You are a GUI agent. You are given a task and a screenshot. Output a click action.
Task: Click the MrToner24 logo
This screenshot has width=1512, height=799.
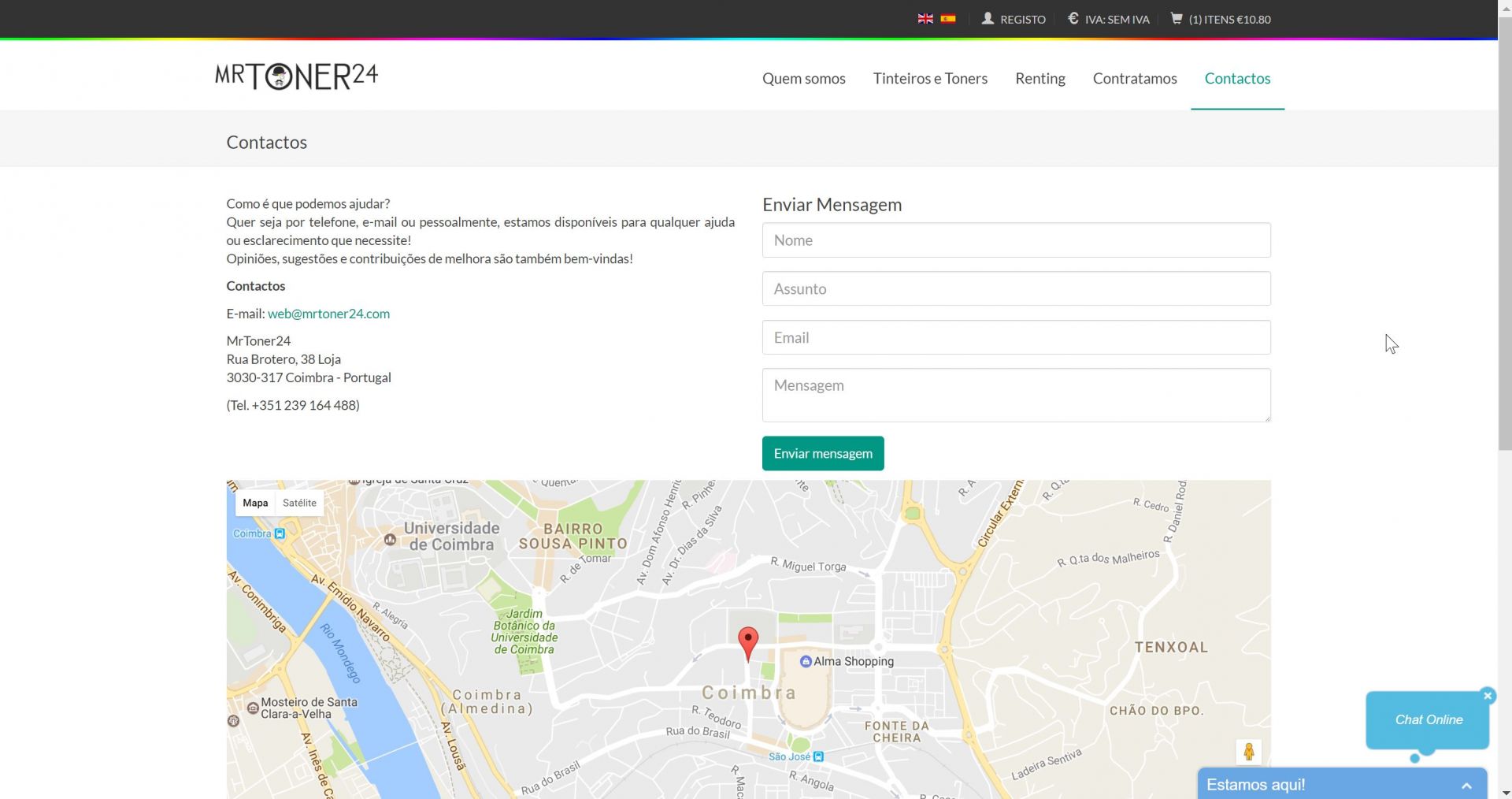pyautogui.click(x=297, y=76)
